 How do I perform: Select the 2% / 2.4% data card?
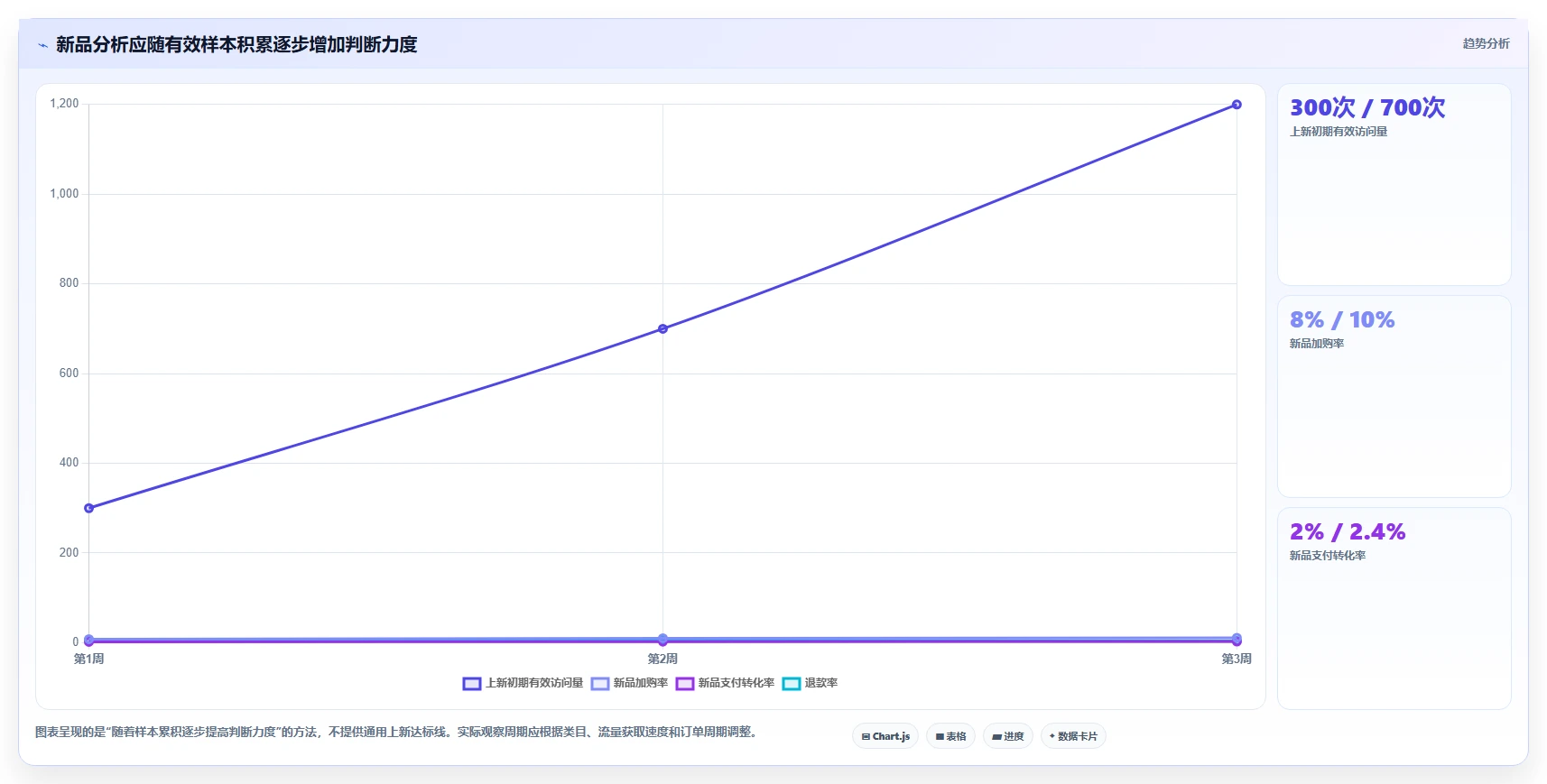coord(1394,608)
